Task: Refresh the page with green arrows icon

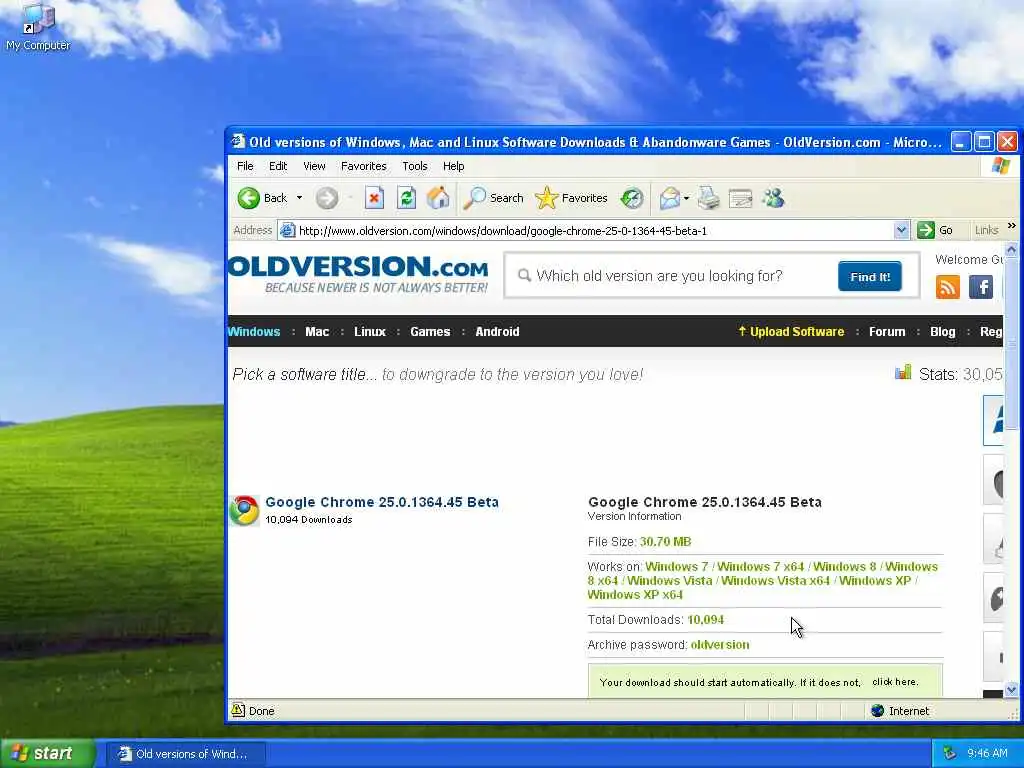Action: coord(406,198)
